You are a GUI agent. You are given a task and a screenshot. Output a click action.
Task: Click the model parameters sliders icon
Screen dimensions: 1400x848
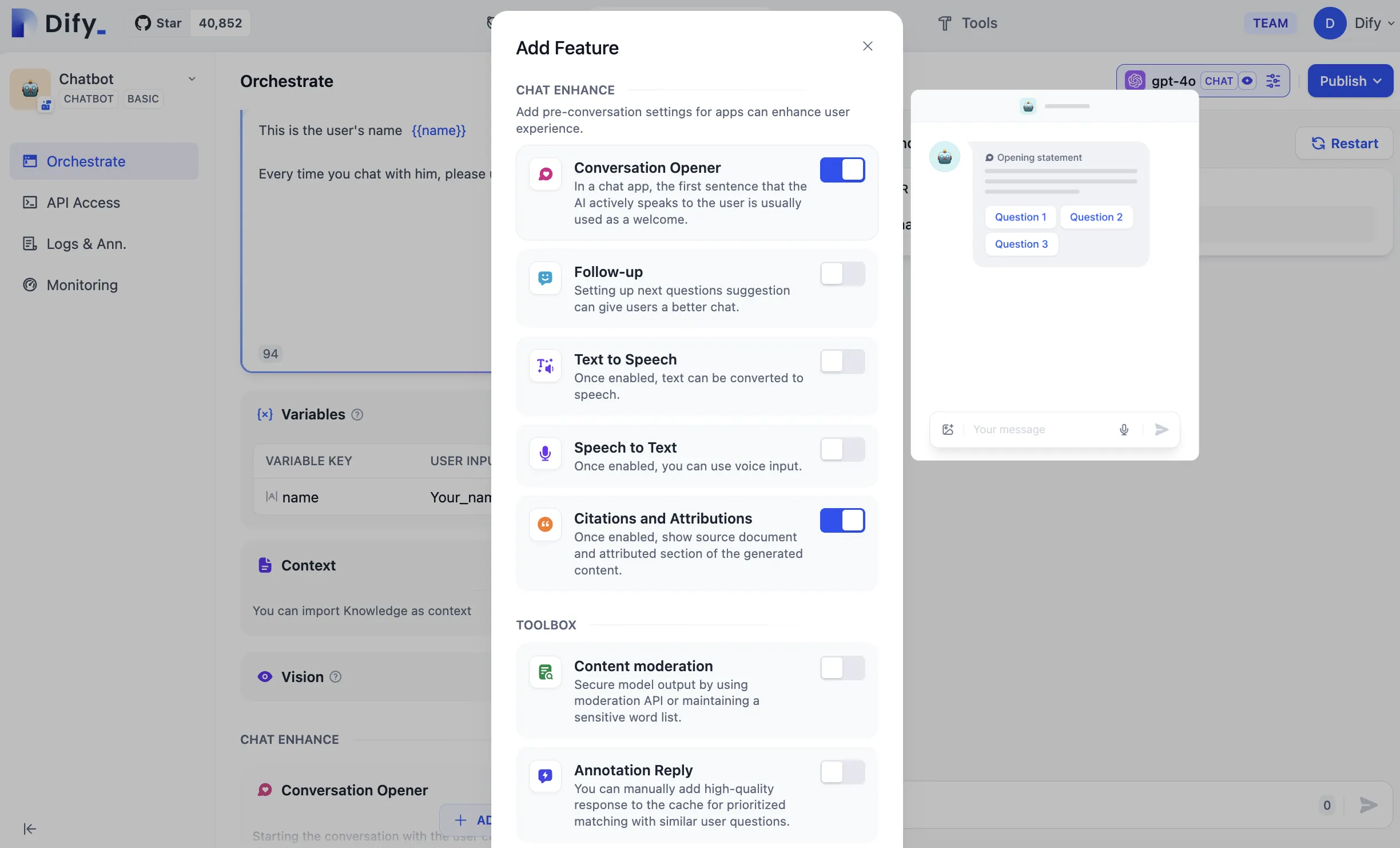[x=1272, y=81]
